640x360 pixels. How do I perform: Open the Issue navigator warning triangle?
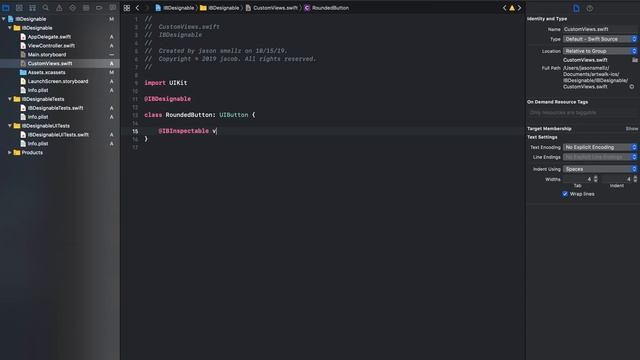59,8
